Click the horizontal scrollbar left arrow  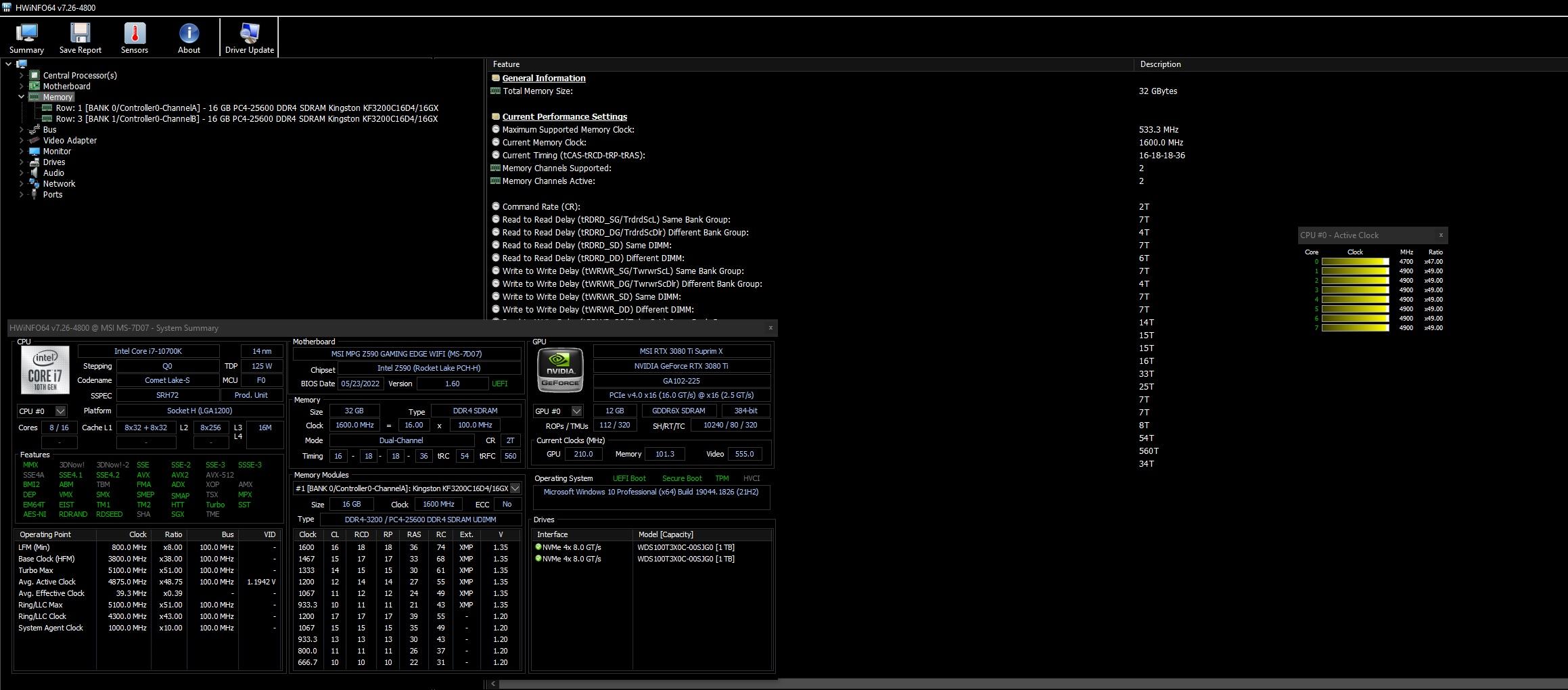point(493,684)
